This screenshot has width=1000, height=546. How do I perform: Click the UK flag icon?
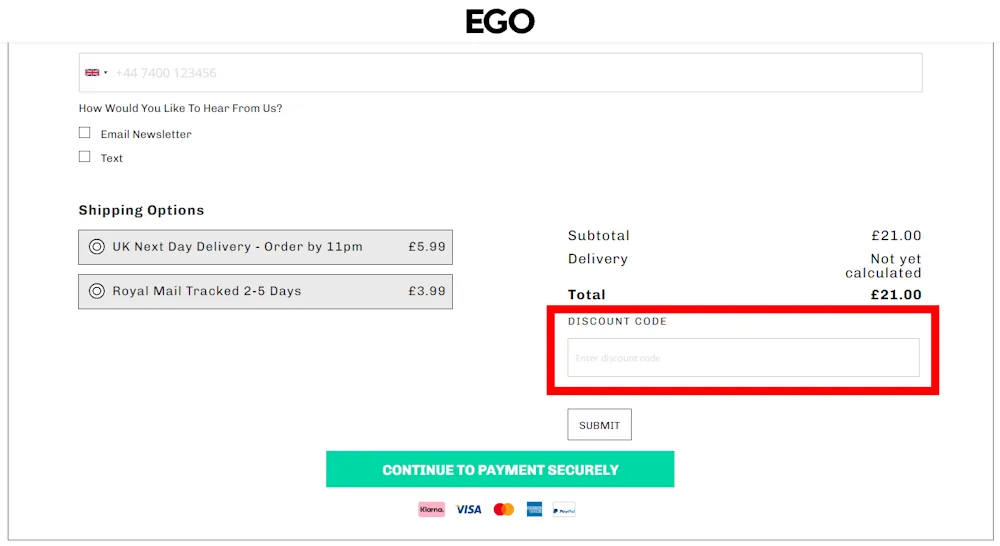(x=92, y=73)
